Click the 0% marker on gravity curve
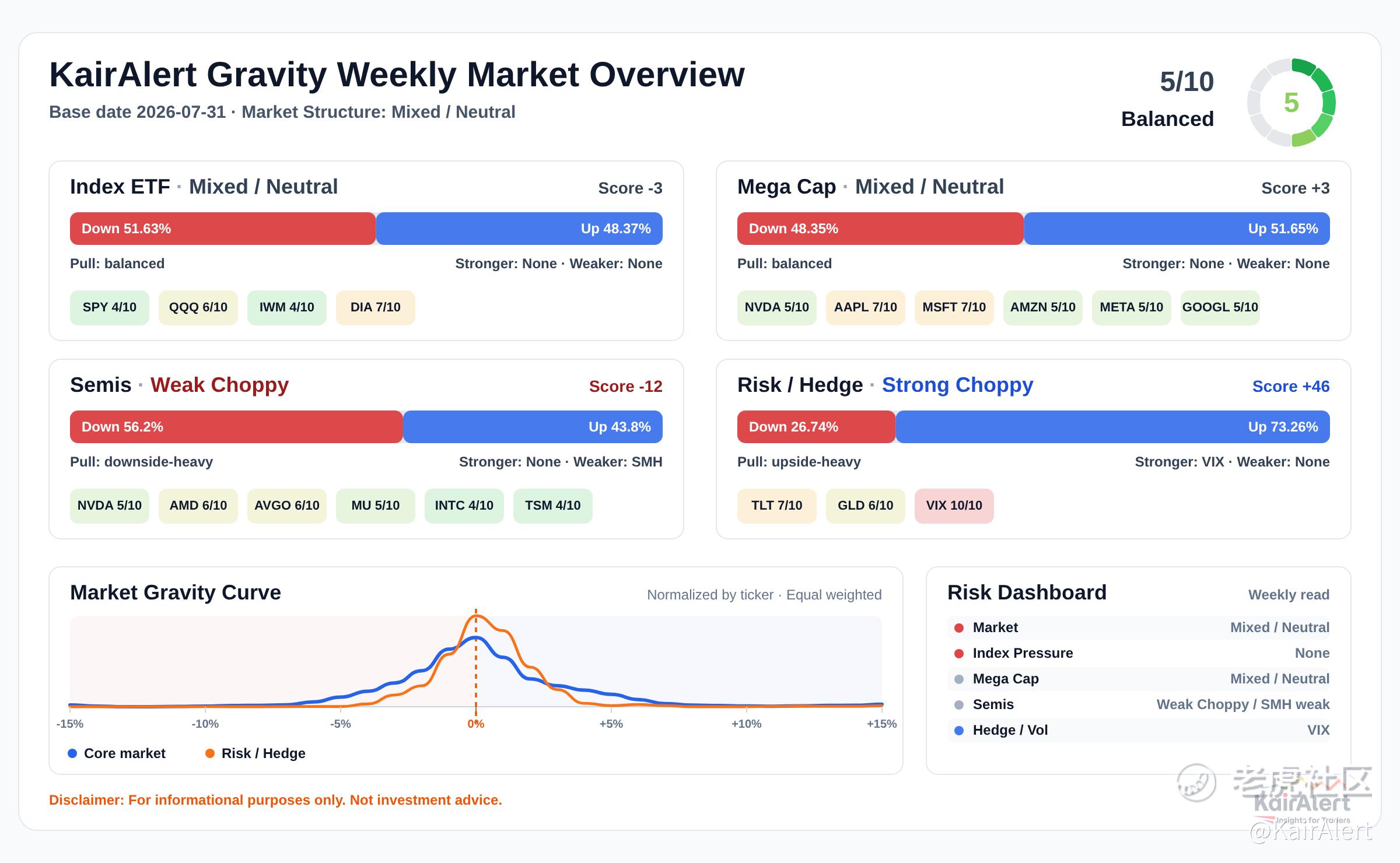This screenshot has width=1400, height=863. point(476,724)
